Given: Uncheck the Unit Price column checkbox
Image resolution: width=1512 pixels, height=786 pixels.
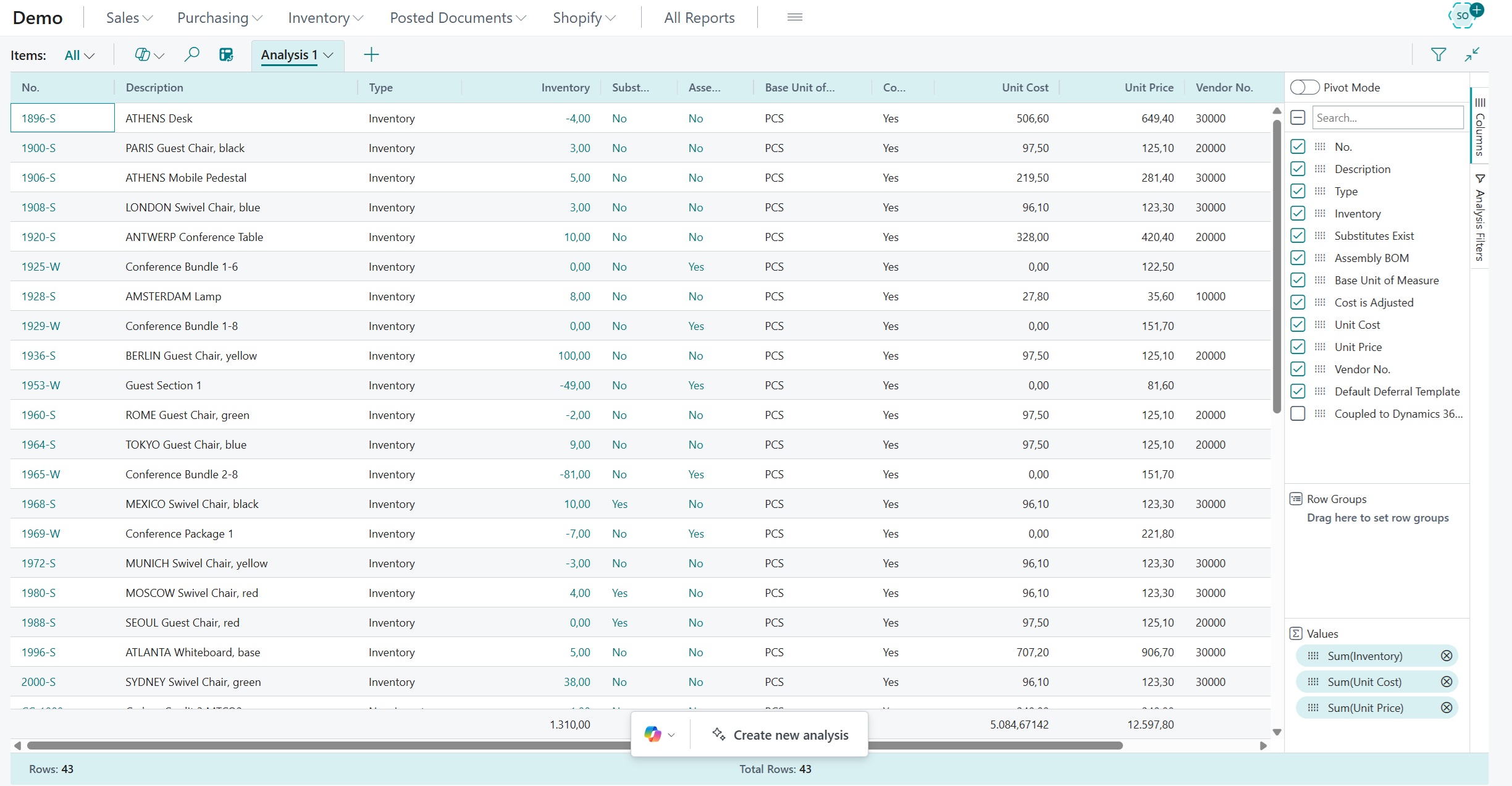Looking at the screenshot, I should coord(1298,347).
